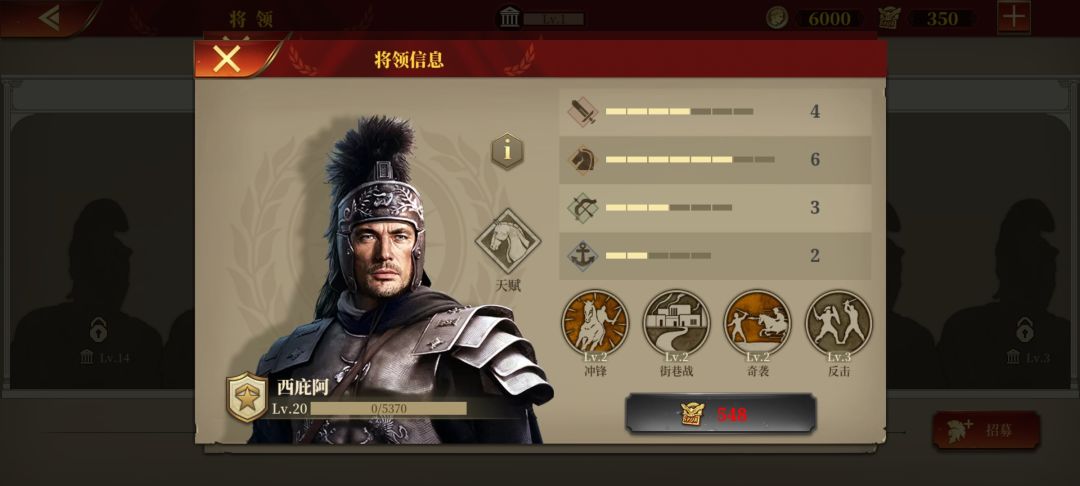Viewport: 1080px width, 486px height.
Task: Tap the star shield rank badge
Action: [247, 397]
